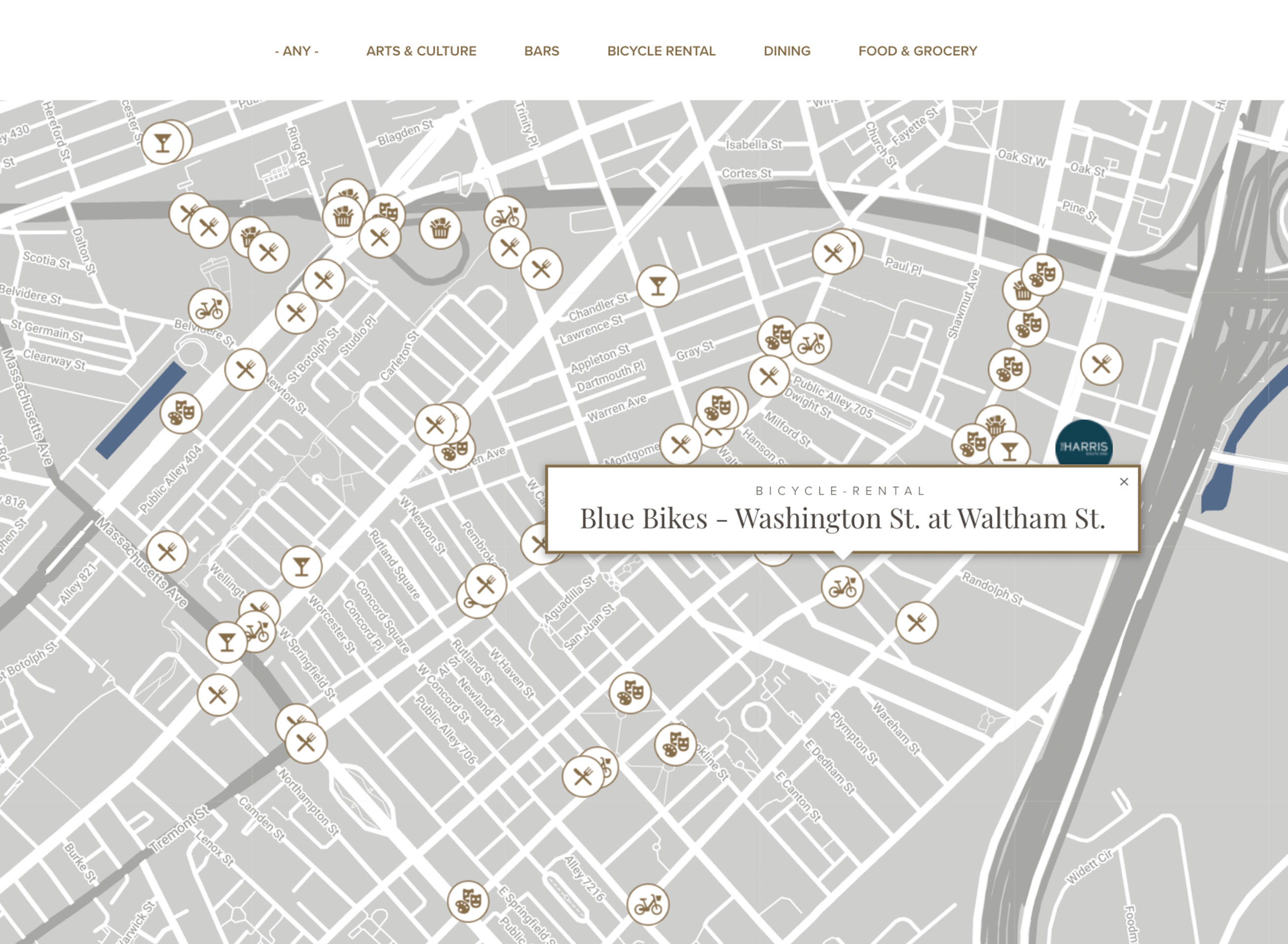
Task: Select arts marker left of Gray St bike
Action: point(777,337)
